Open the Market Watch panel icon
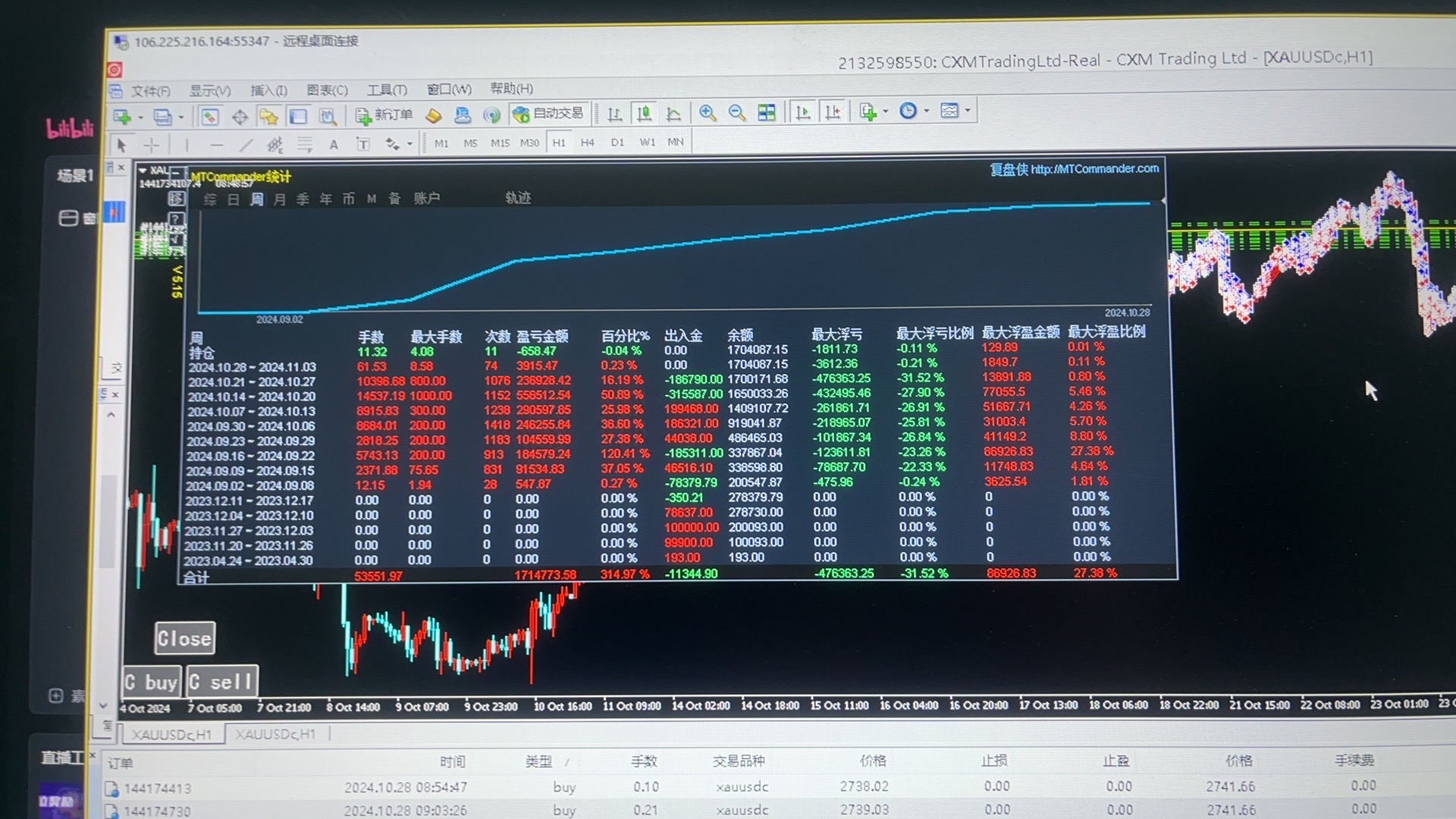 coord(210,117)
